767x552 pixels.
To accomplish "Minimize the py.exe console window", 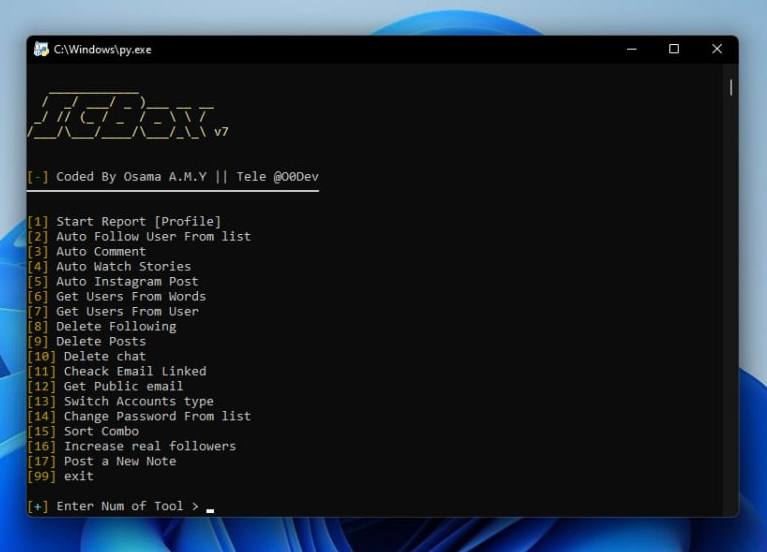I will pyautogui.click(x=632, y=49).
